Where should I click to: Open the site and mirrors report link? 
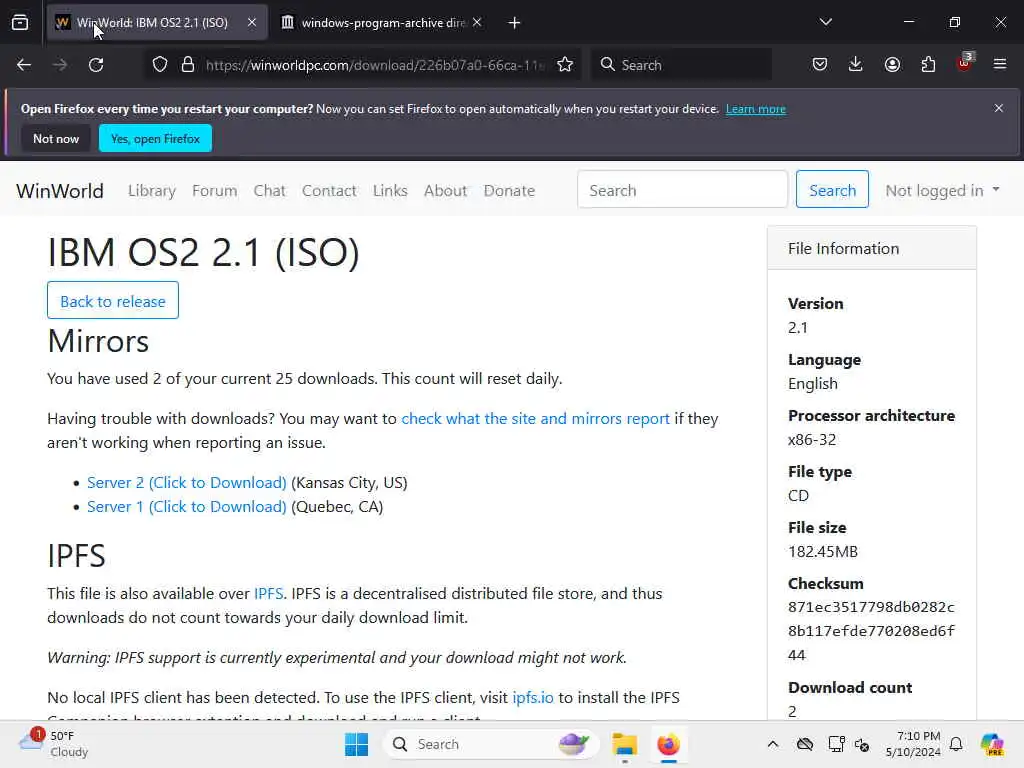click(x=536, y=419)
